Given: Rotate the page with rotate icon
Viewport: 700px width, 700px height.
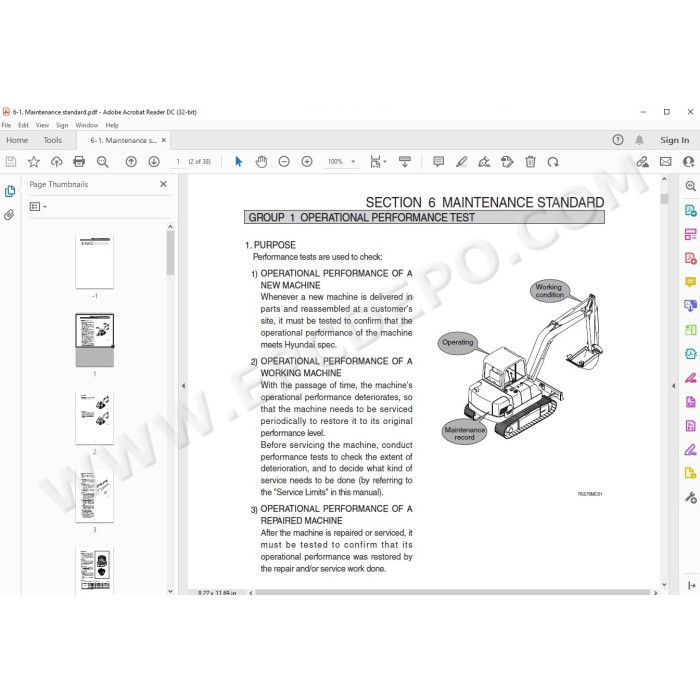Looking at the screenshot, I should click(x=553, y=162).
